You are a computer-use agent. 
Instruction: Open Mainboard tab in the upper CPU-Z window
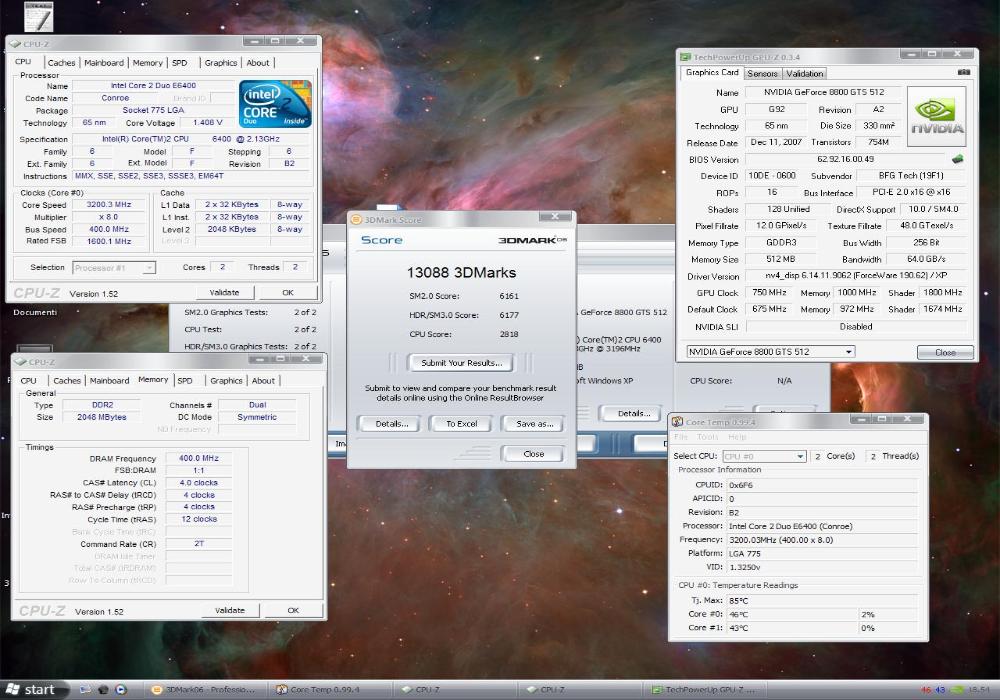(104, 62)
